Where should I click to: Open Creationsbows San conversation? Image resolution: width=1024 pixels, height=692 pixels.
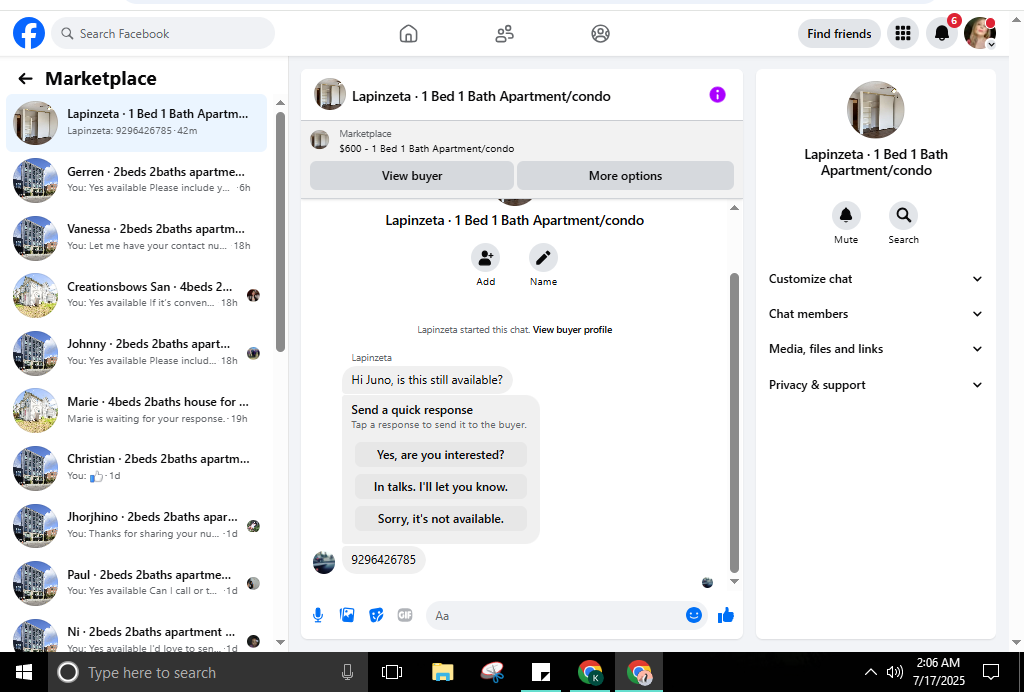coord(136,295)
